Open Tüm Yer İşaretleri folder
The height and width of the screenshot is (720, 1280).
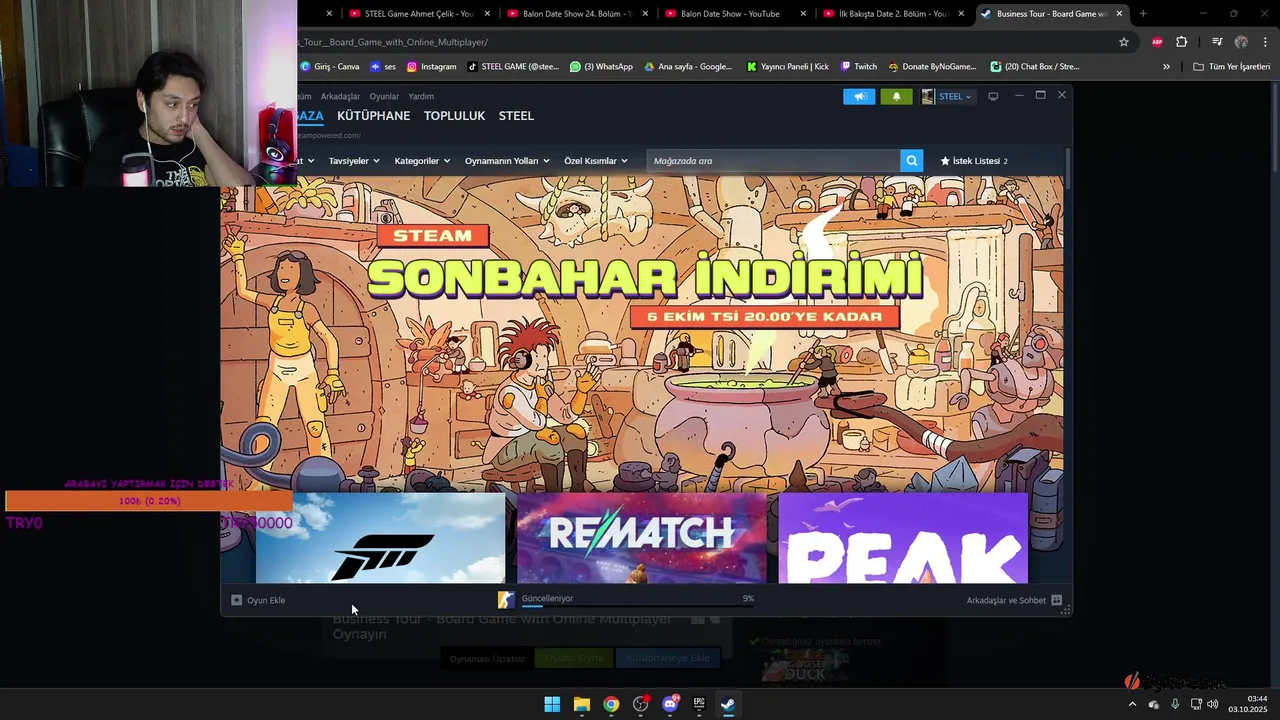(1231, 67)
